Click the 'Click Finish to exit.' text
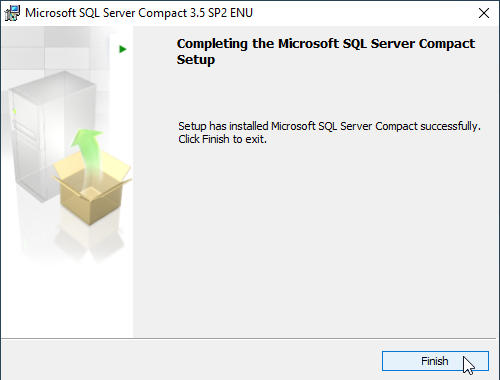The image size is (500, 380). click(x=222, y=139)
